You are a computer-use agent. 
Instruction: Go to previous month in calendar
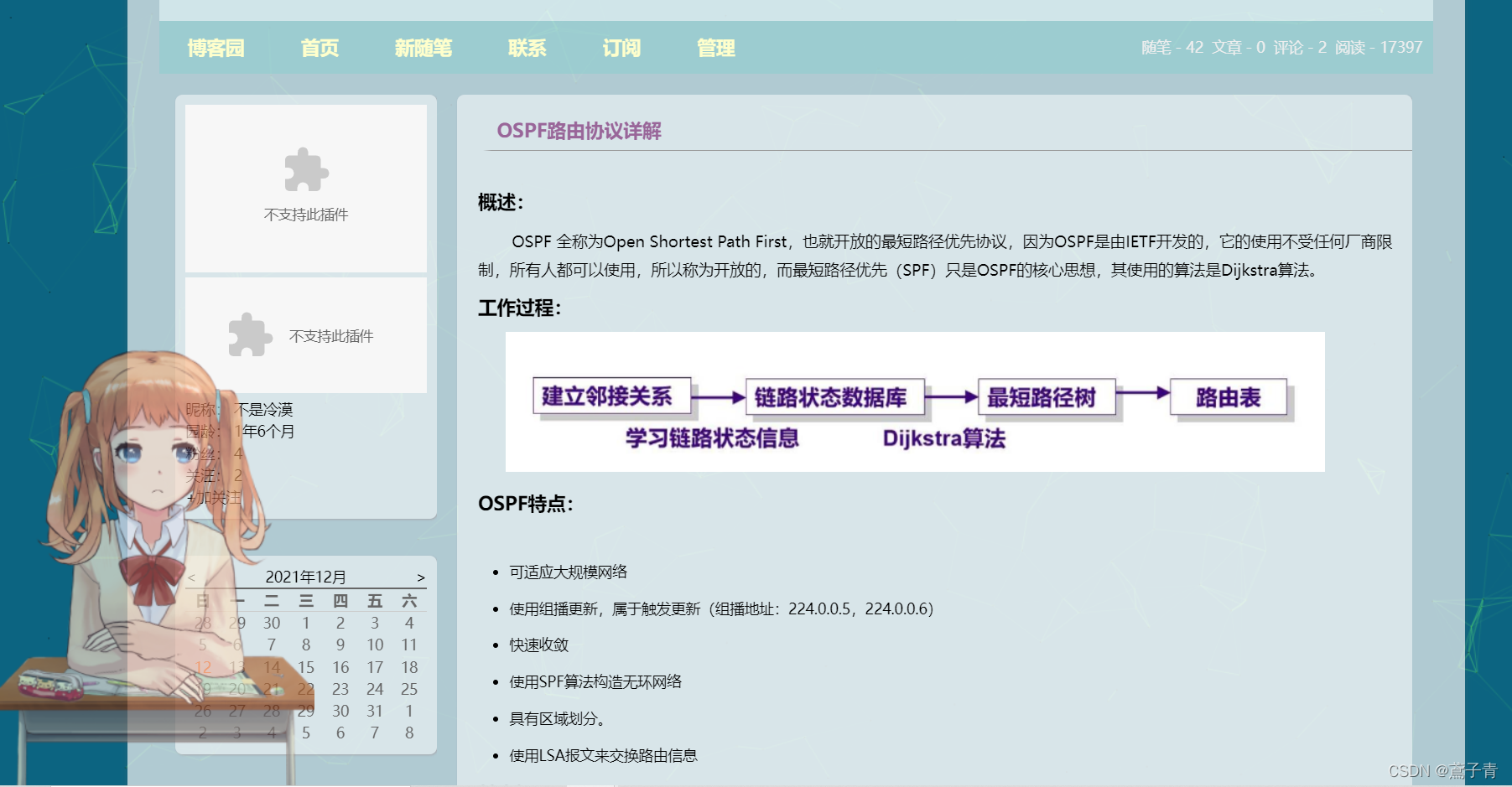192,577
